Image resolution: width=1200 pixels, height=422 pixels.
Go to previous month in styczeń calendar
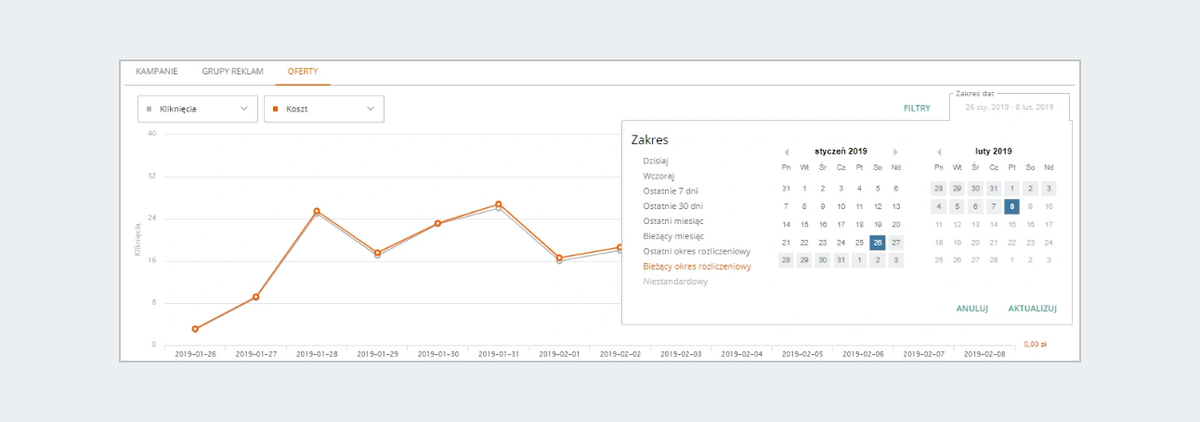[786, 151]
